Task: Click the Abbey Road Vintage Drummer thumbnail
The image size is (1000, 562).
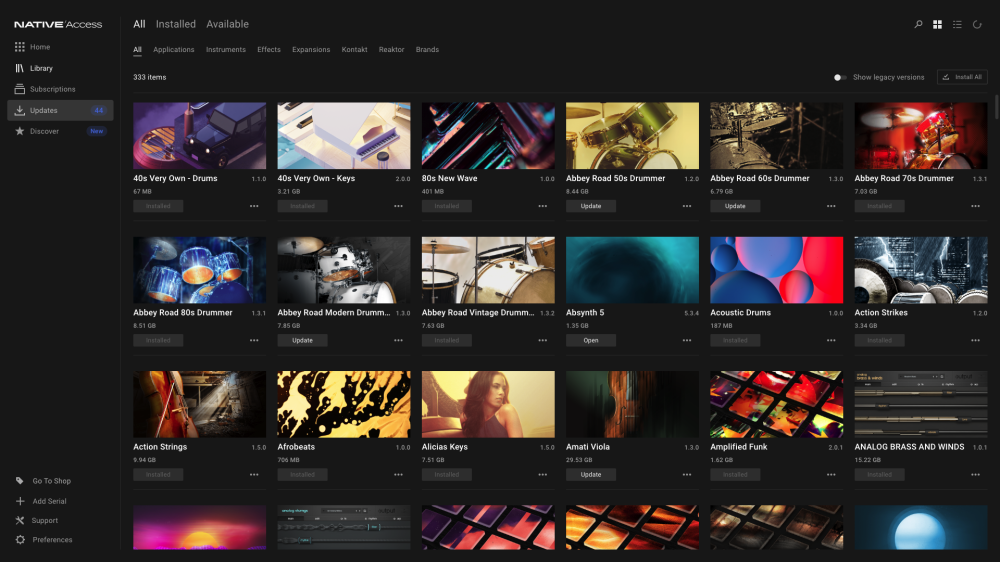Action: click(488, 270)
